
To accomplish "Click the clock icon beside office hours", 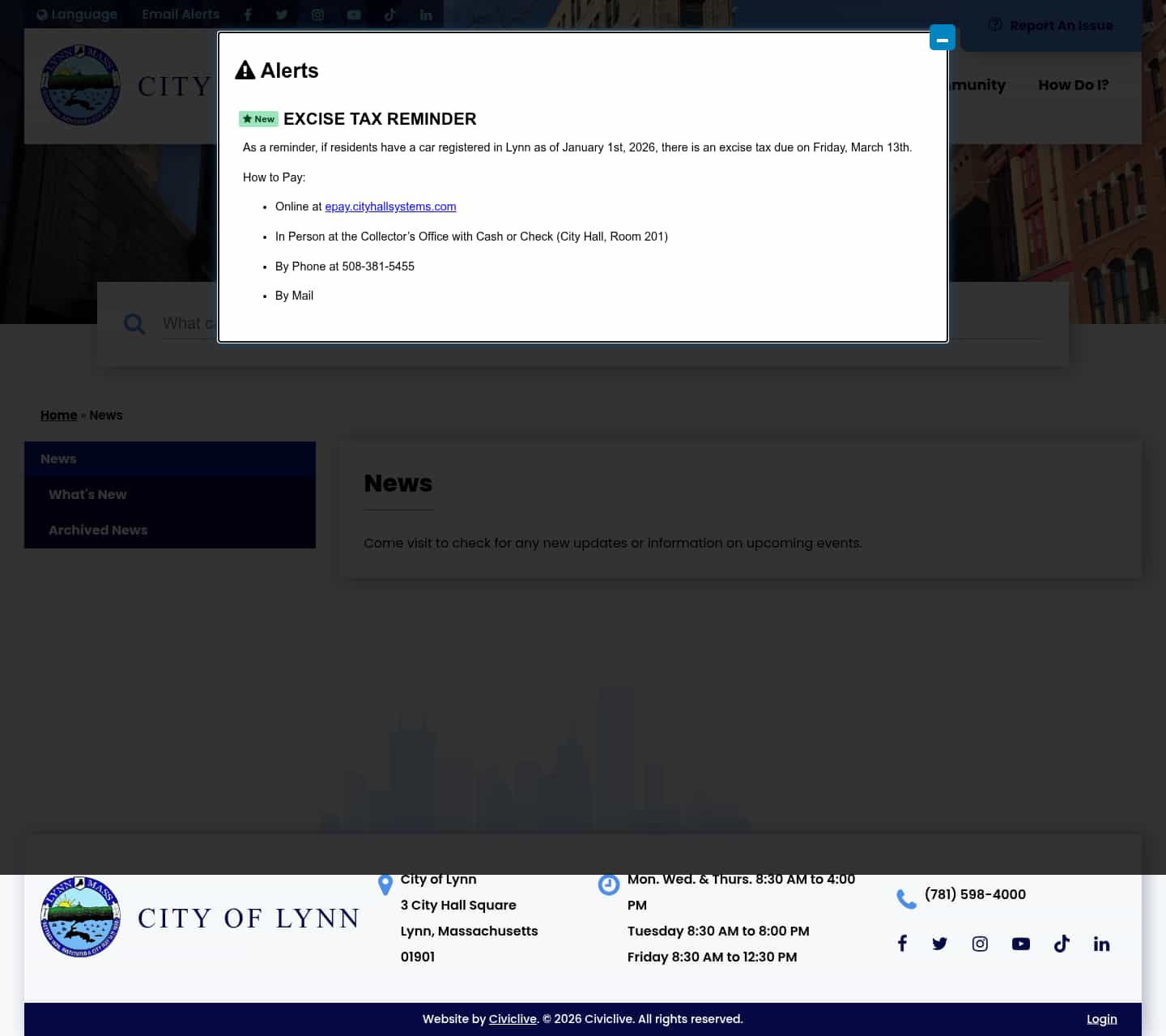I will 609,885.
